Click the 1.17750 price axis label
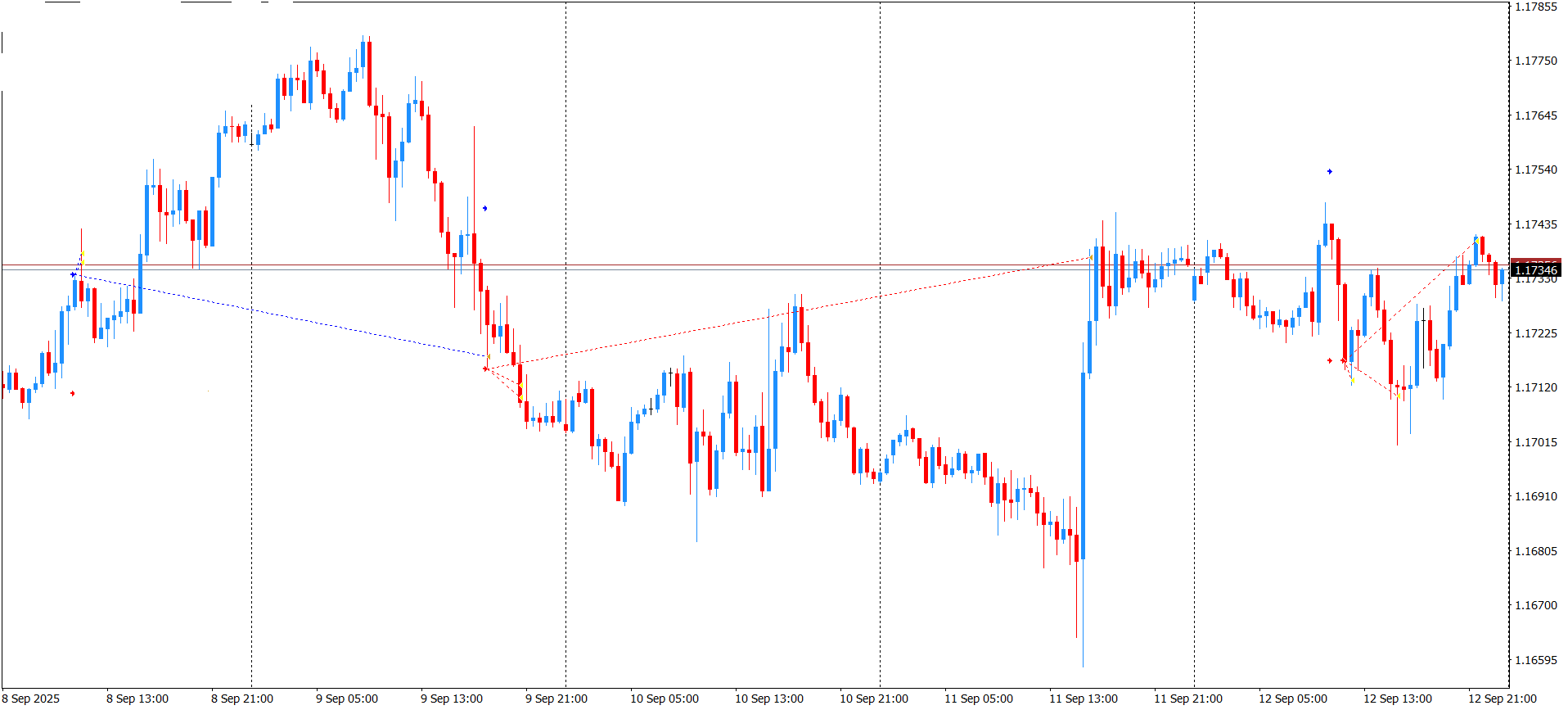Image resolution: width=1568 pixels, height=710 pixels. click(1536, 61)
